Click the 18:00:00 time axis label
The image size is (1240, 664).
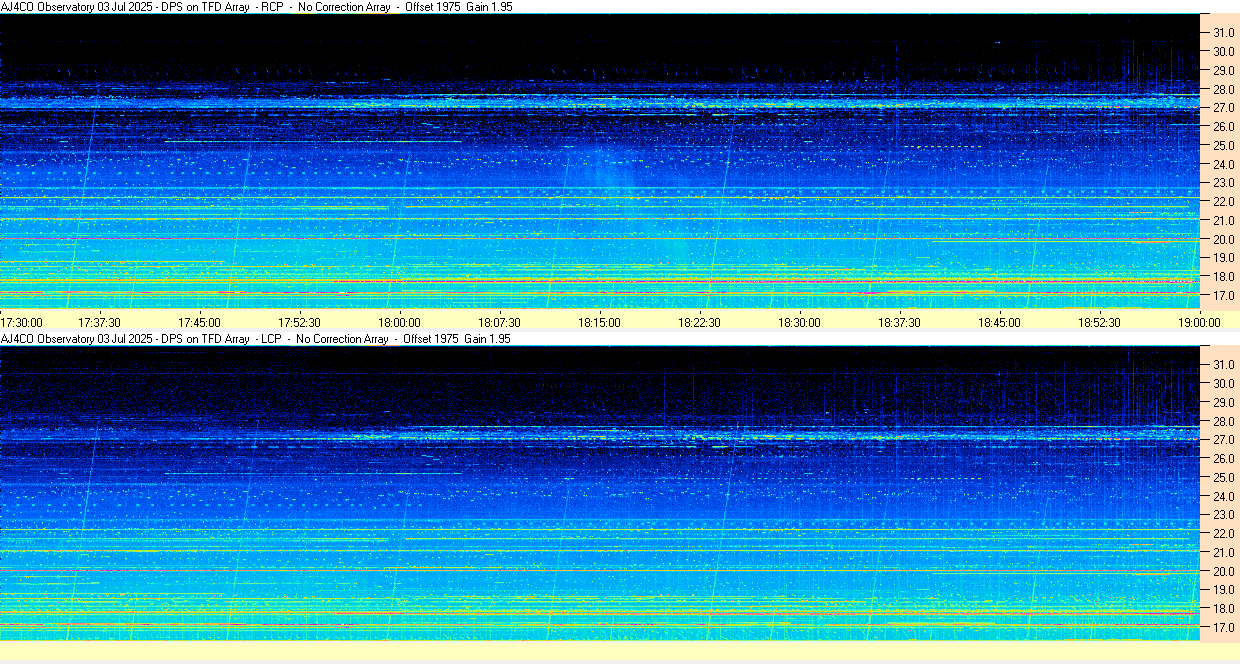(x=399, y=322)
